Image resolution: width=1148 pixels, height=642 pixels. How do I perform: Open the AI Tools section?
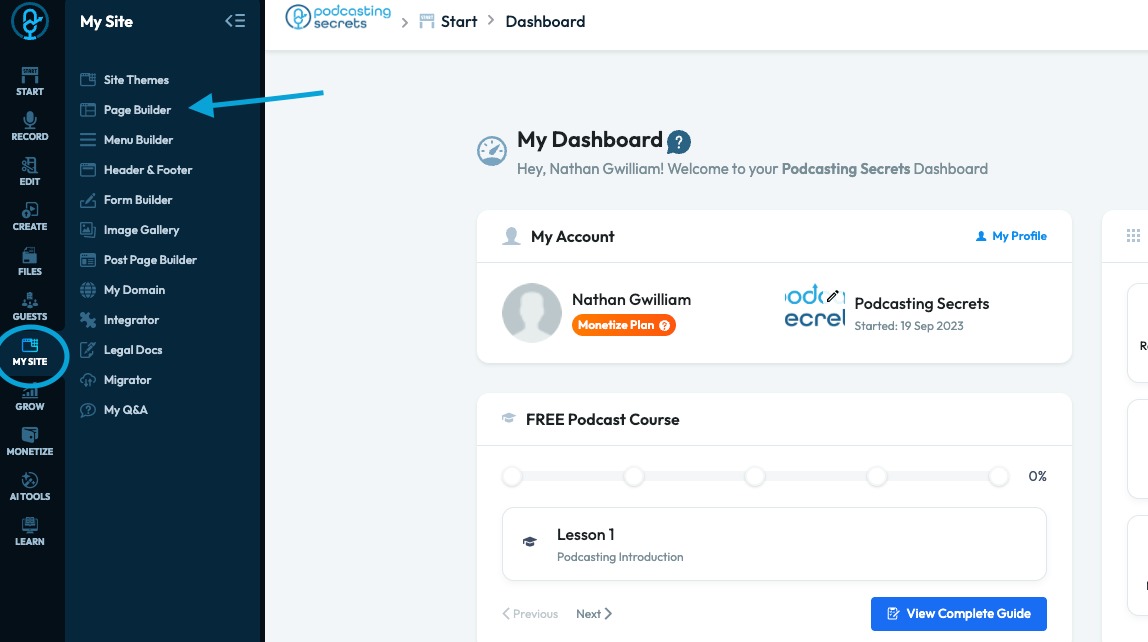point(29,487)
